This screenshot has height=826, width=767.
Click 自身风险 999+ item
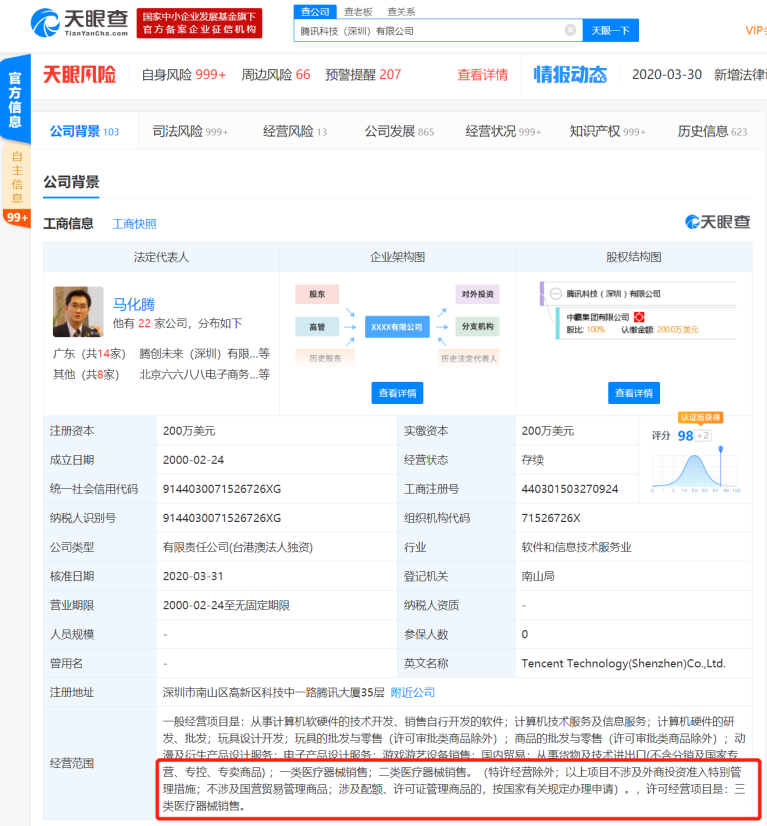(x=184, y=75)
